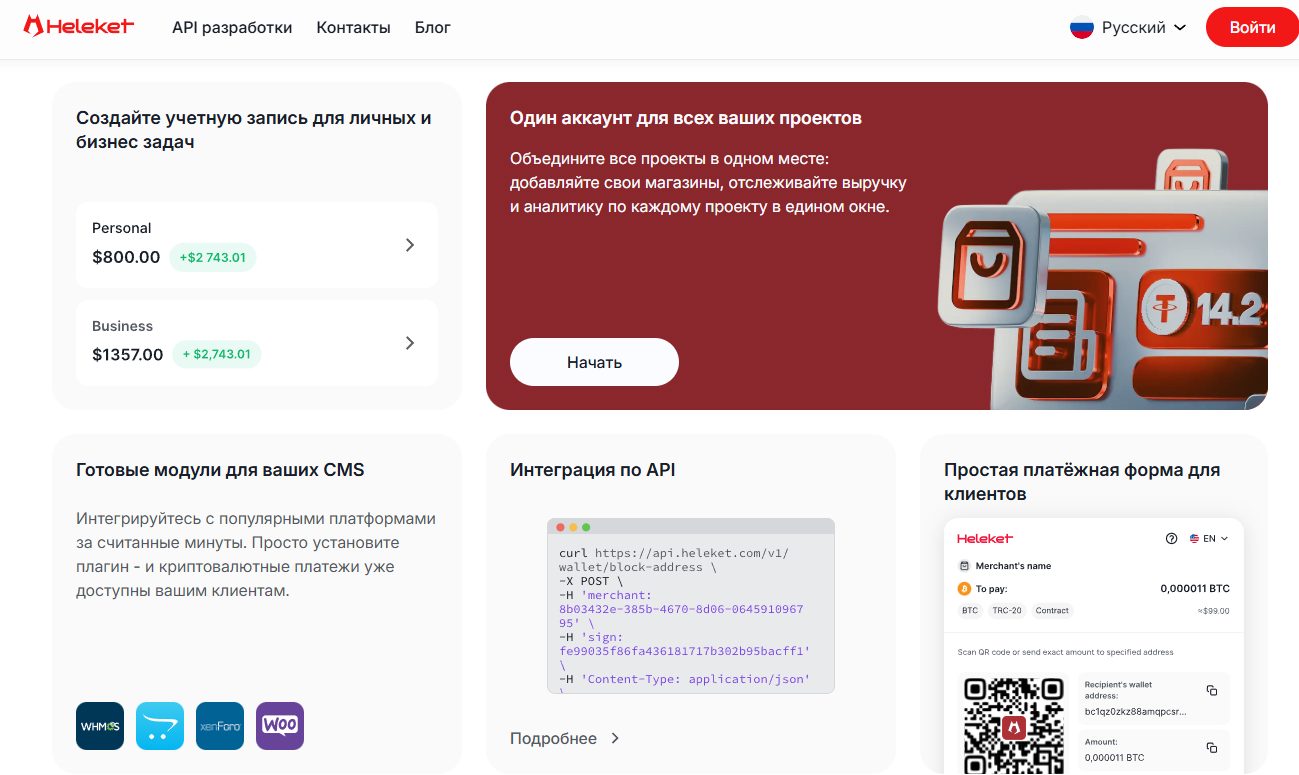This screenshot has width=1299, height=775.
Task: Open the Русский language dropdown
Action: (x=1128, y=28)
